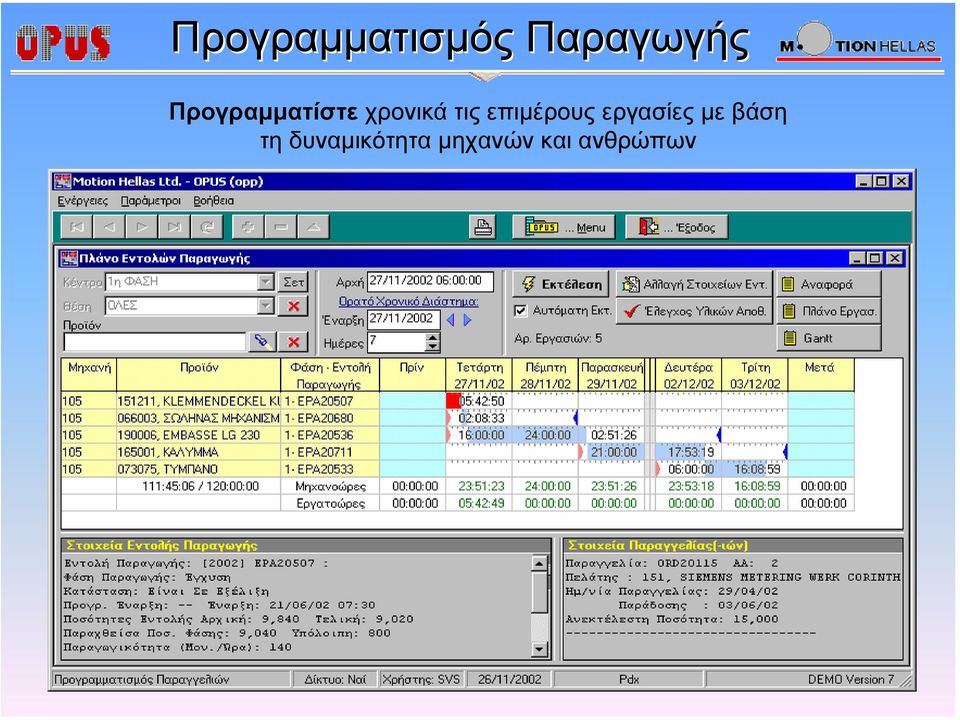Image resolution: width=960 pixels, height=720 pixels.
Task: Expand the Θέση ΟΛΕΣ dropdown
Action: (x=265, y=306)
